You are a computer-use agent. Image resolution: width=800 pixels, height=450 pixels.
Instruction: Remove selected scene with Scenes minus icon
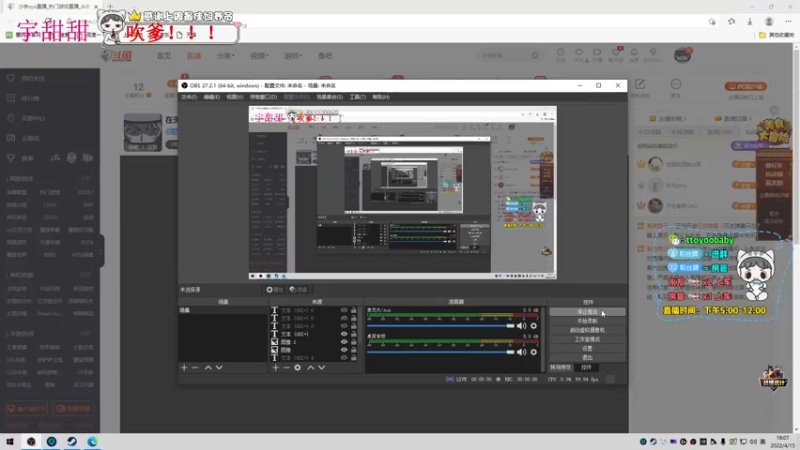[195, 367]
